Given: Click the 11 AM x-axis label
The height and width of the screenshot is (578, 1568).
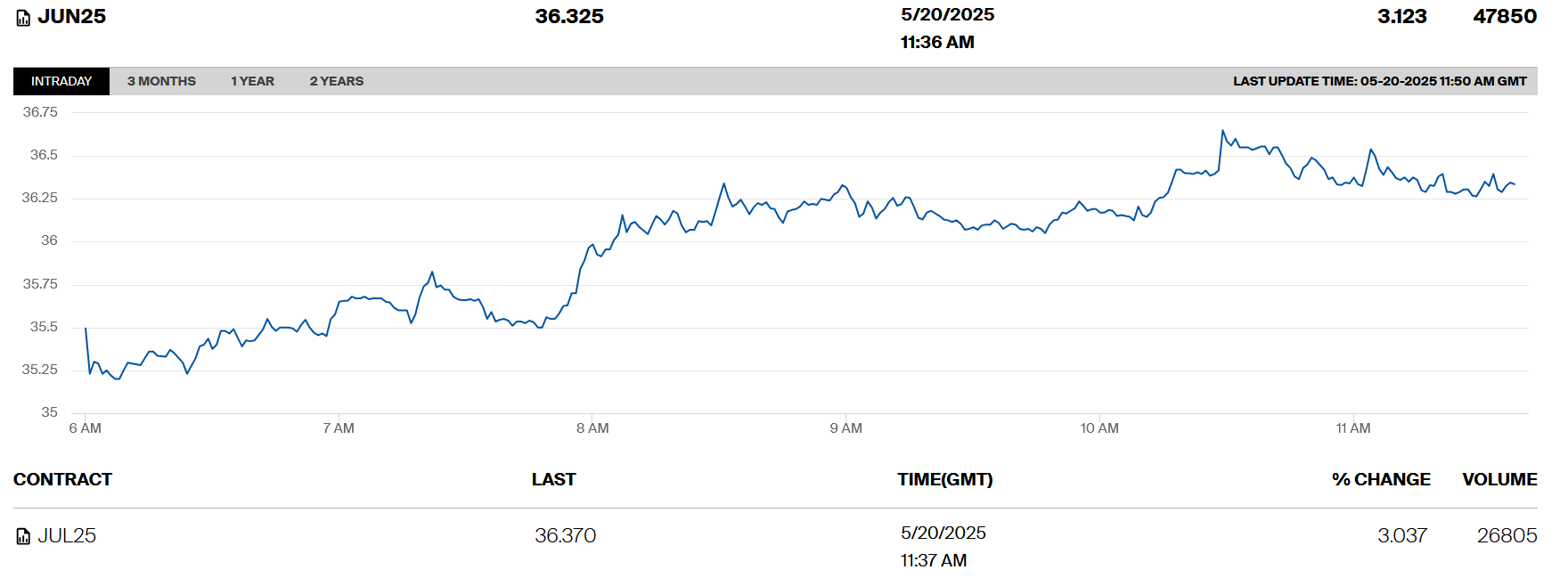Looking at the screenshot, I should (1352, 428).
